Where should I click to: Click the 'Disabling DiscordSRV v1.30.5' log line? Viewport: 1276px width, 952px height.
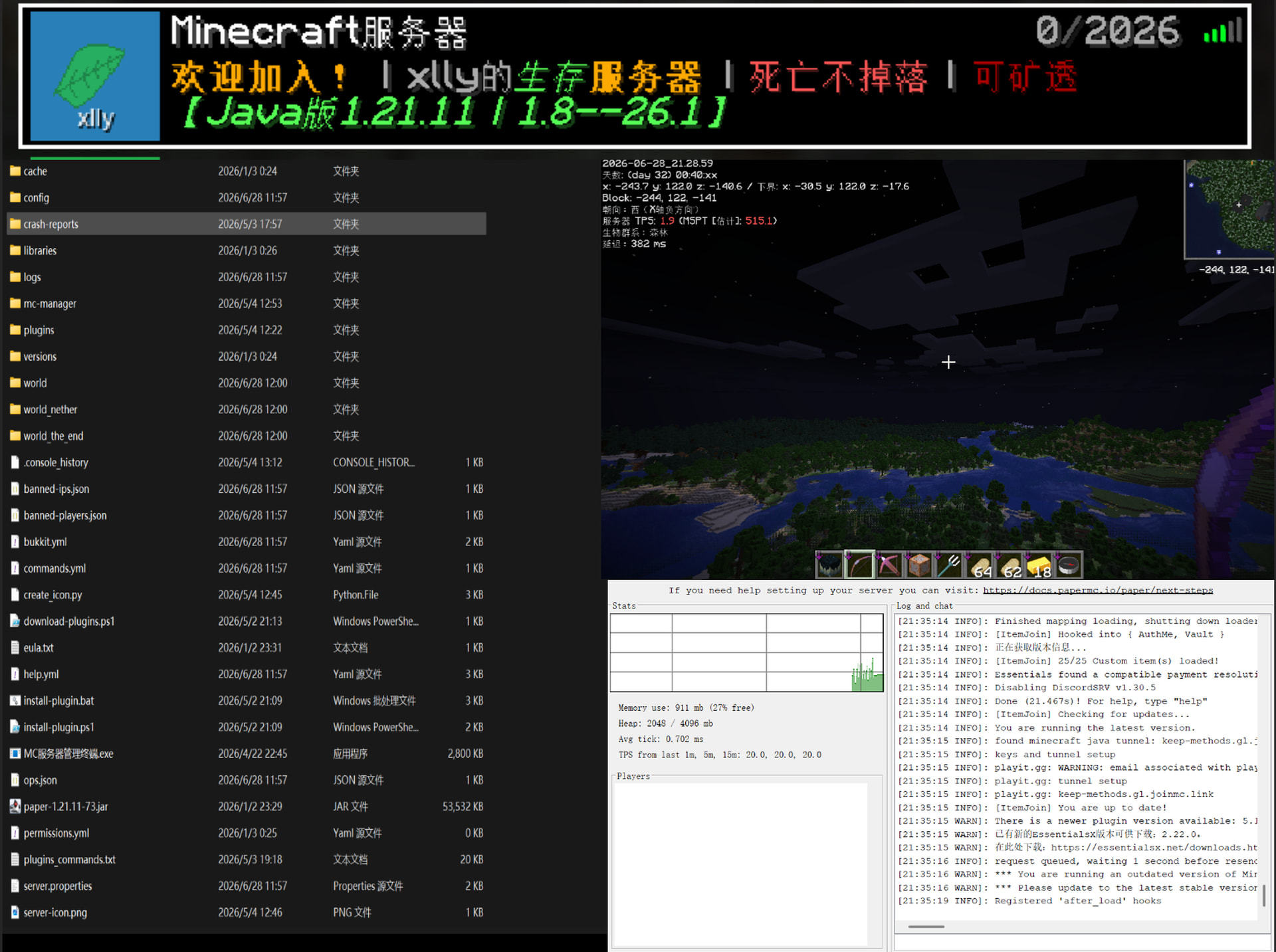point(1027,688)
